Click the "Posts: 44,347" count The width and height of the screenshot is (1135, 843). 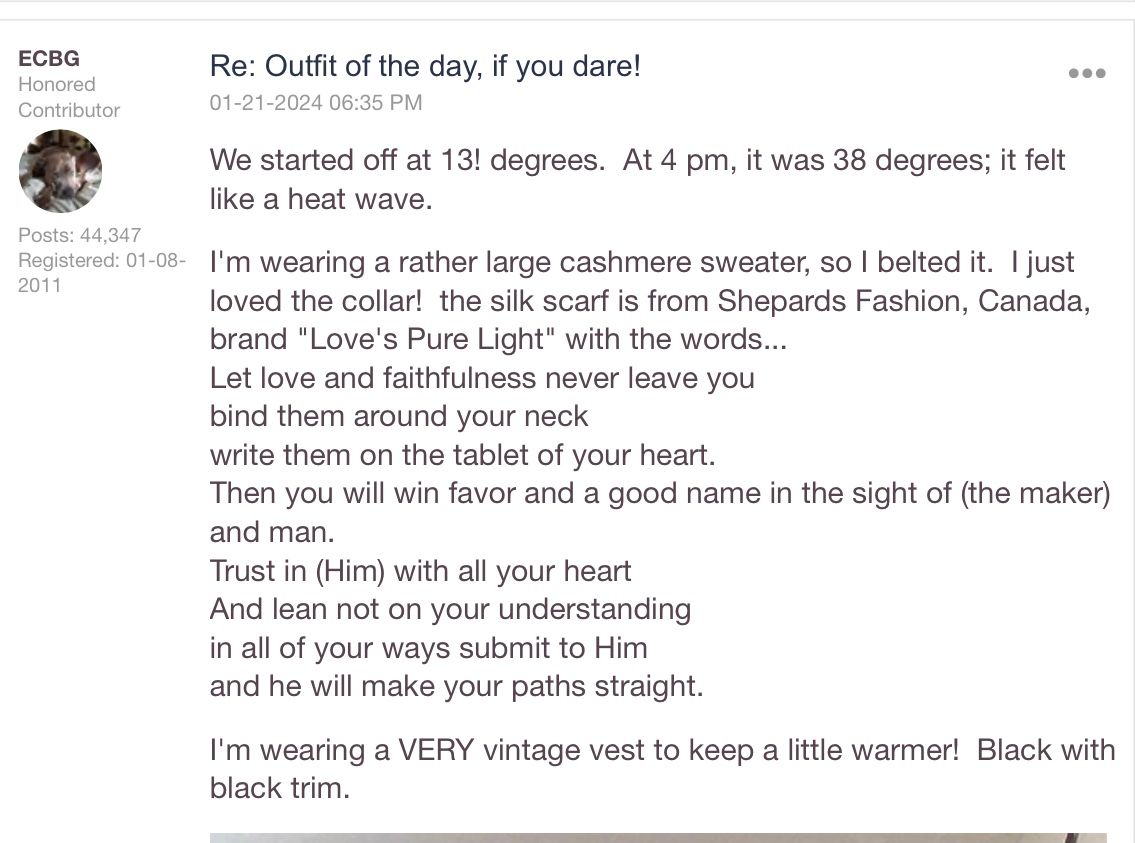pyautogui.click(x=80, y=235)
